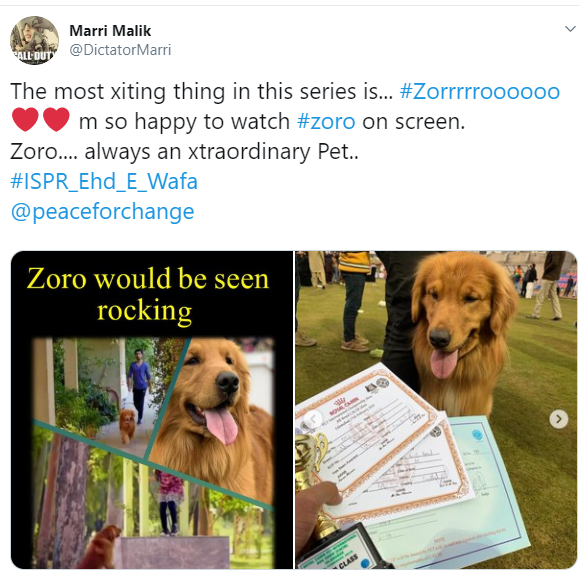580x572 pixels.
Task: Open the #zoro hashtag link
Action: point(326,121)
